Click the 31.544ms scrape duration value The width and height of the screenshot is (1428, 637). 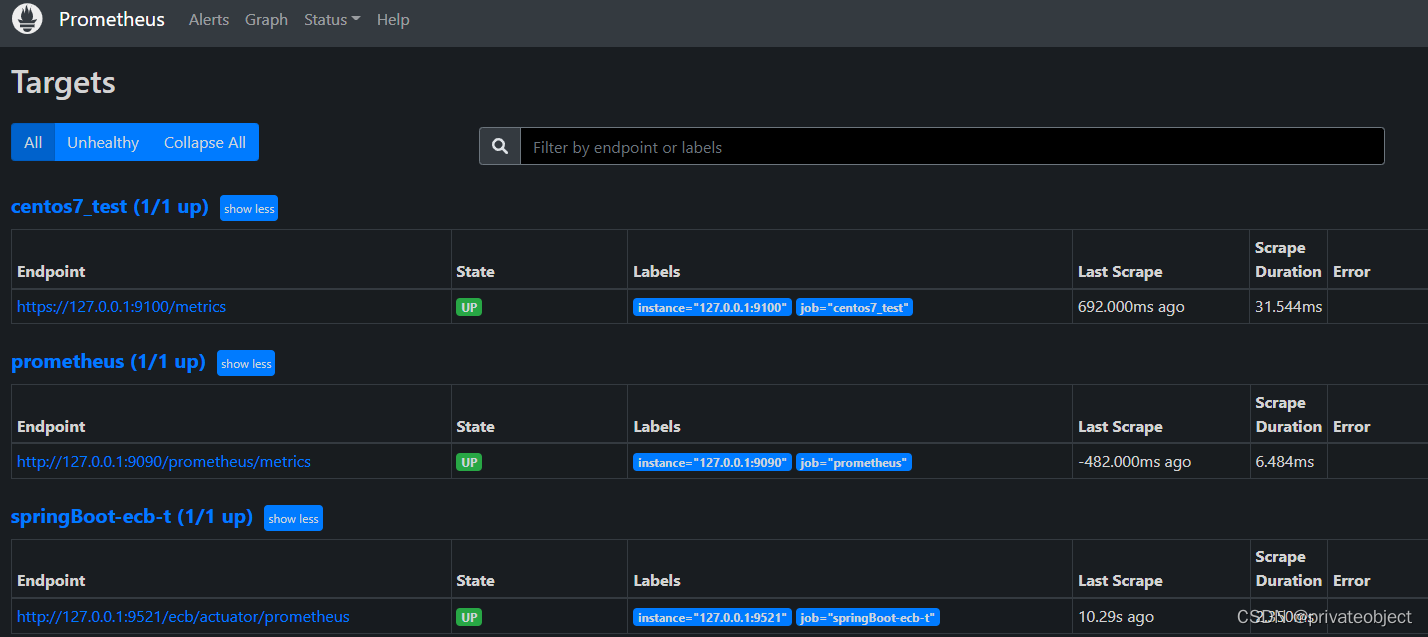(1288, 307)
